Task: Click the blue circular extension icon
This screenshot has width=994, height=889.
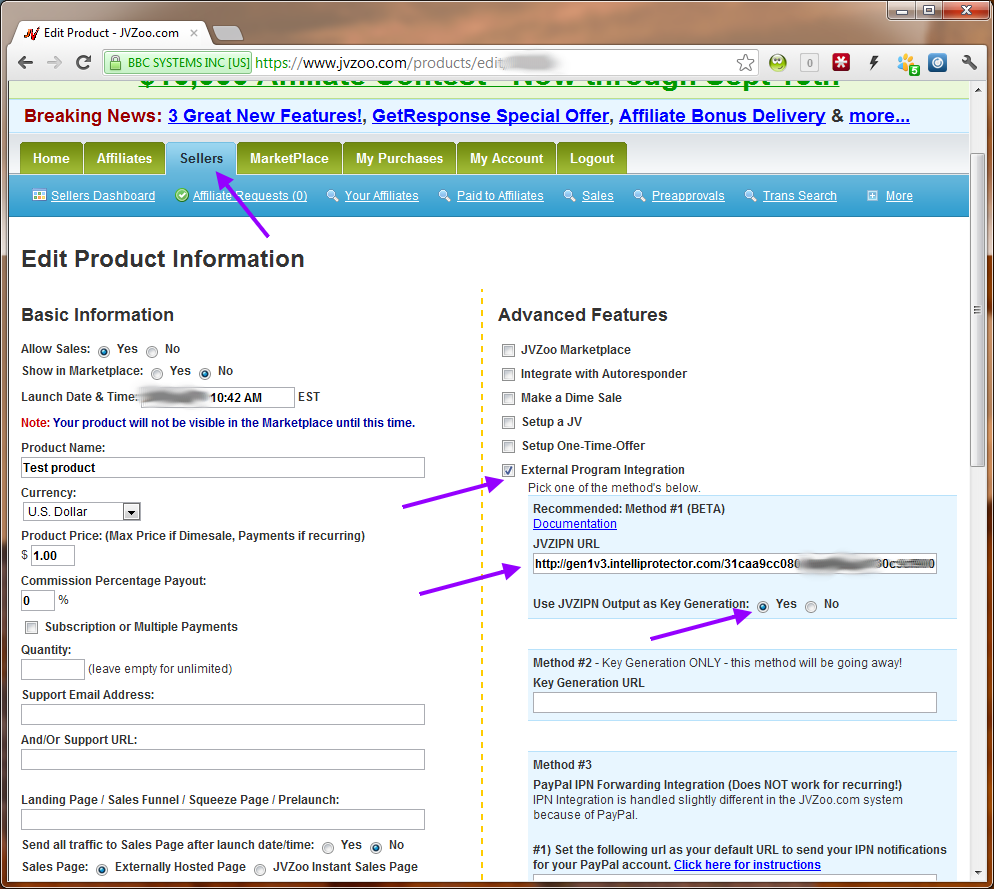Action: (x=938, y=62)
